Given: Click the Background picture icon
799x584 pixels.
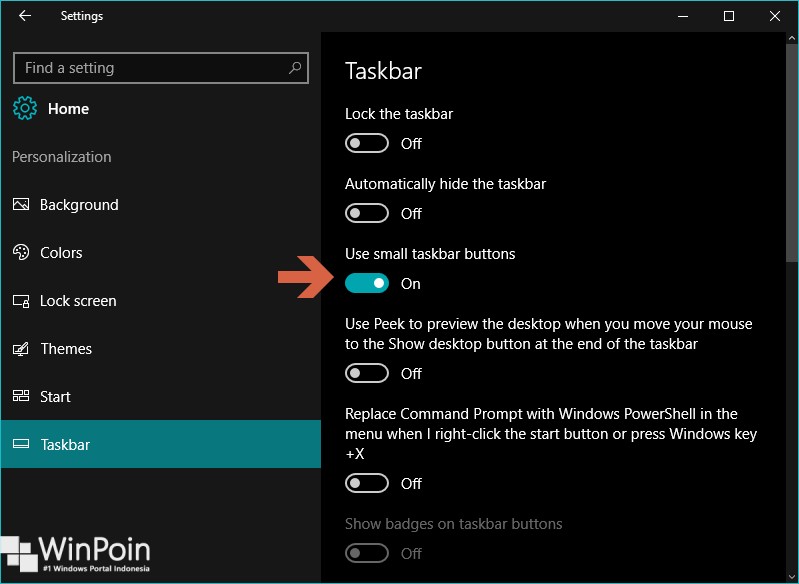Looking at the screenshot, I should pos(21,204).
